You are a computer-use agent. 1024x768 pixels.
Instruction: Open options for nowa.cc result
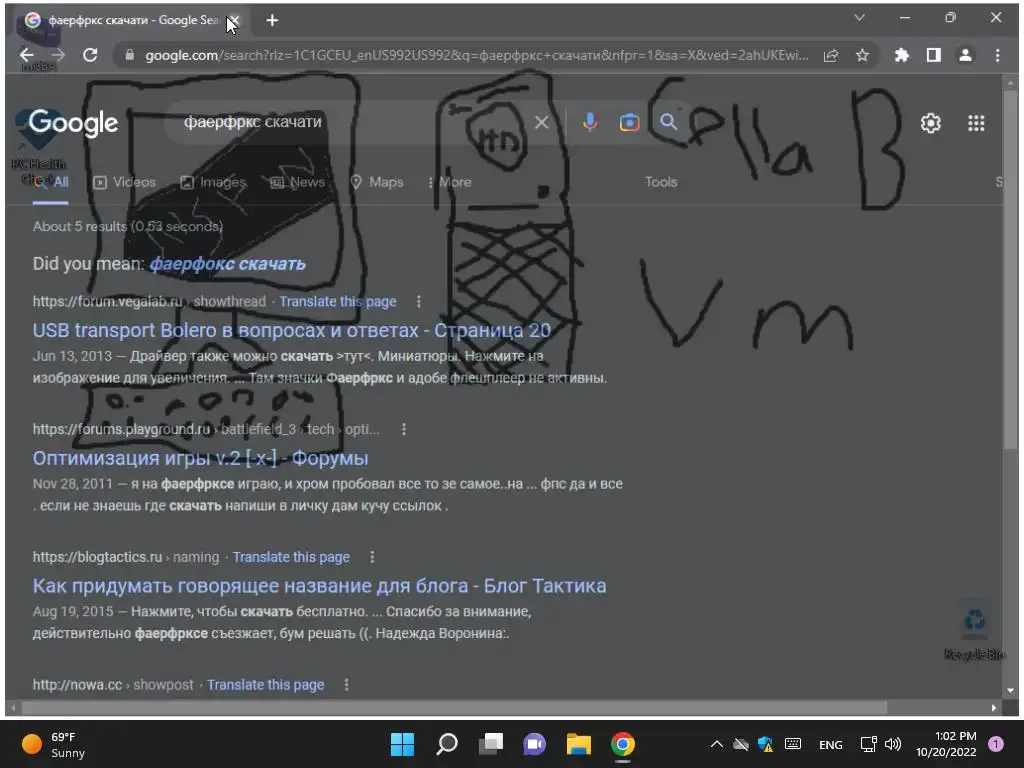click(346, 684)
